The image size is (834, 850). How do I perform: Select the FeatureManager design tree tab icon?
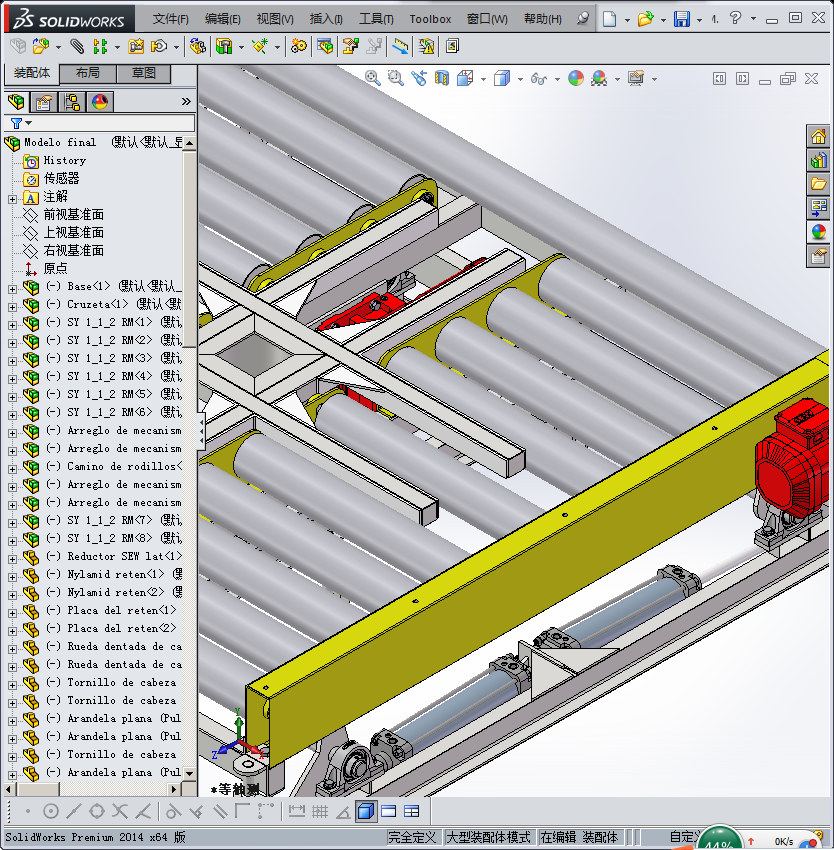pyautogui.click(x=15, y=102)
